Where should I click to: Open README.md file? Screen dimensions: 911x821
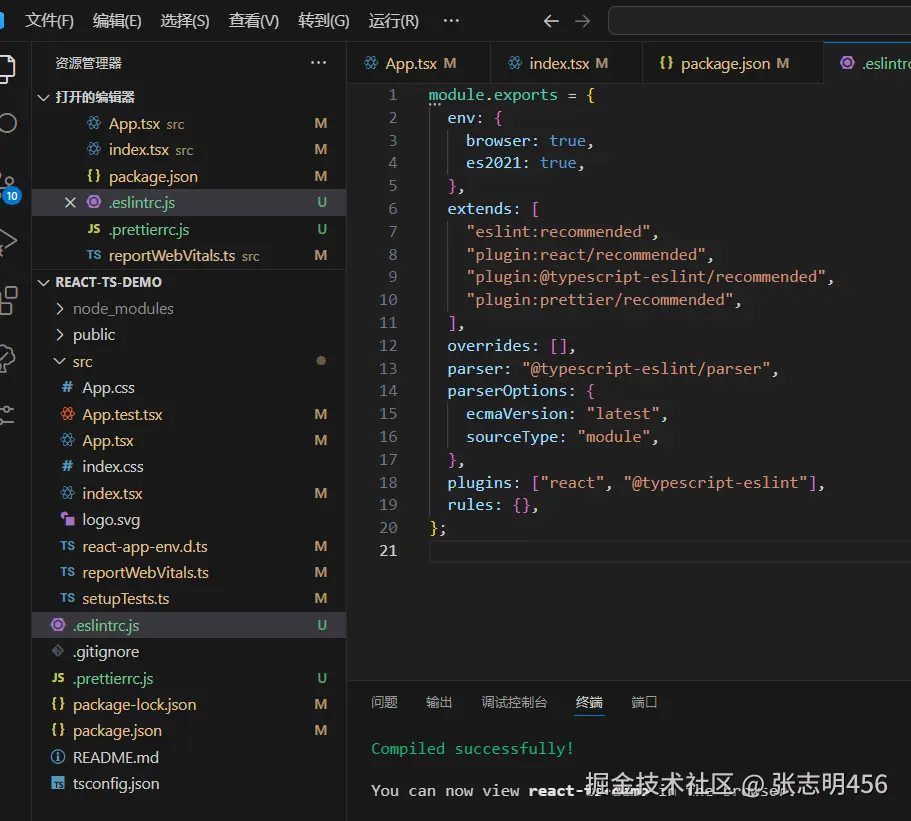[189, 757]
